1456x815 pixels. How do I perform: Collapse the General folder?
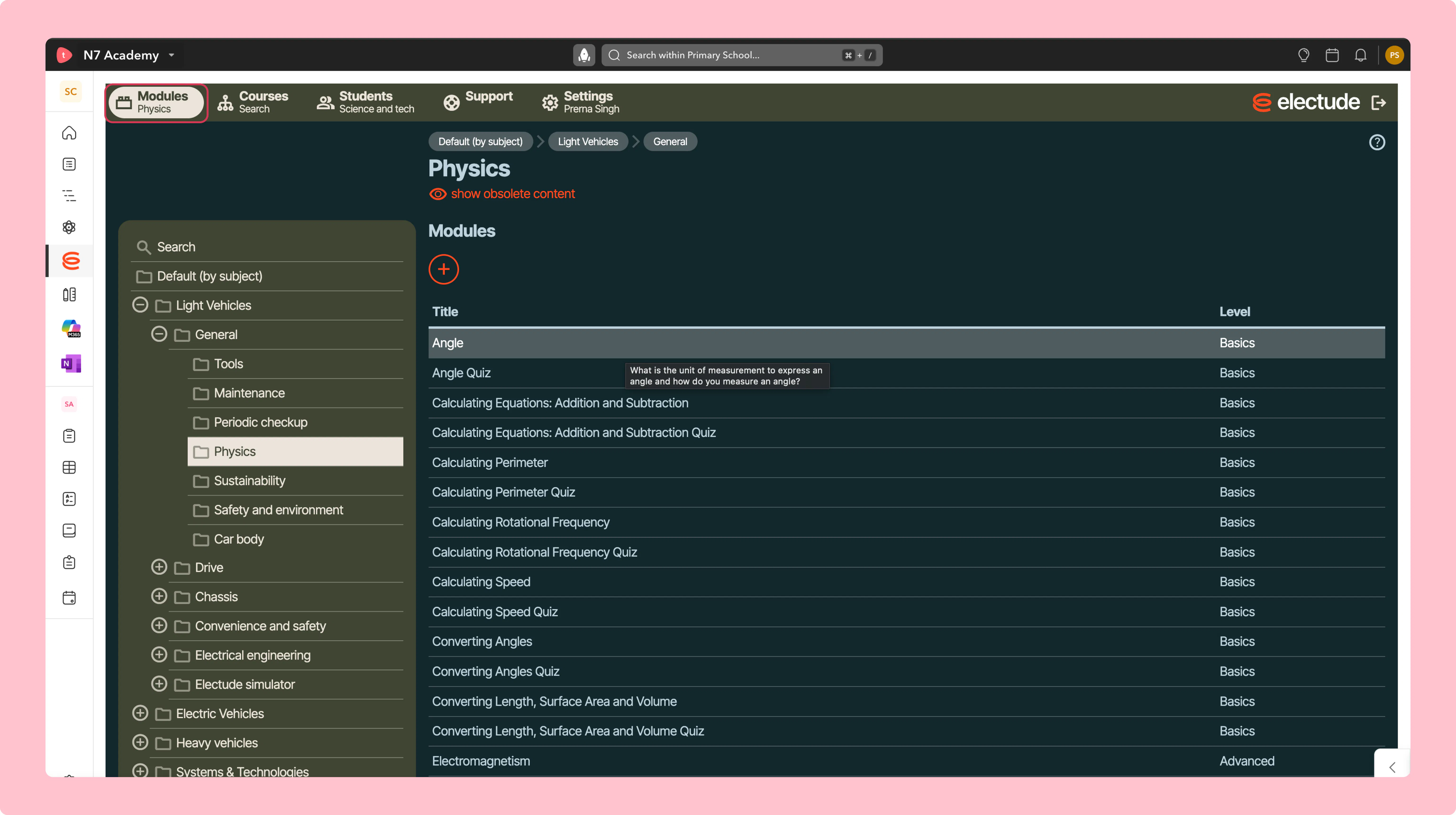(159, 334)
